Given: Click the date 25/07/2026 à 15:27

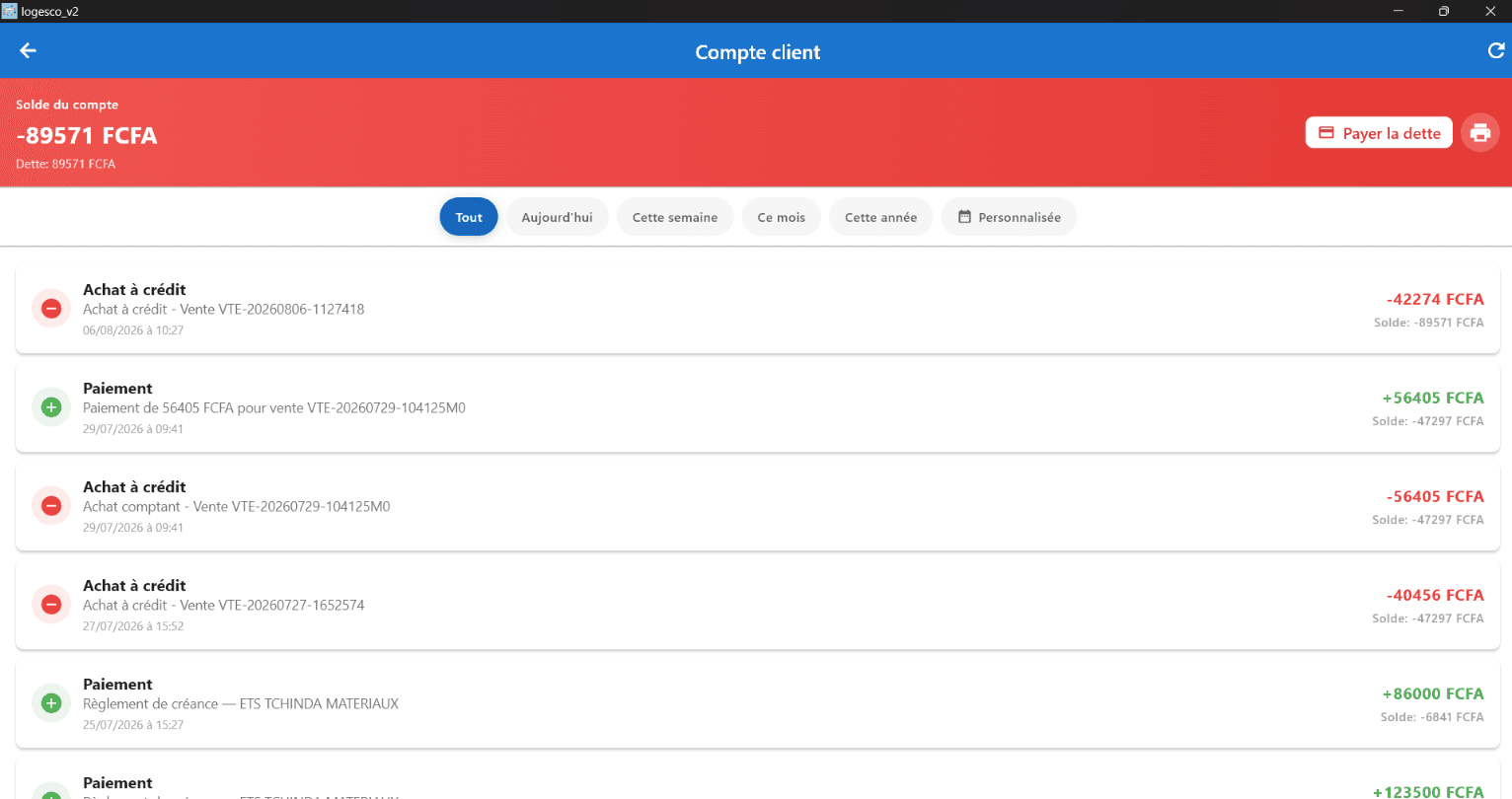Looking at the screenshot, I should (x=133, y=725).
